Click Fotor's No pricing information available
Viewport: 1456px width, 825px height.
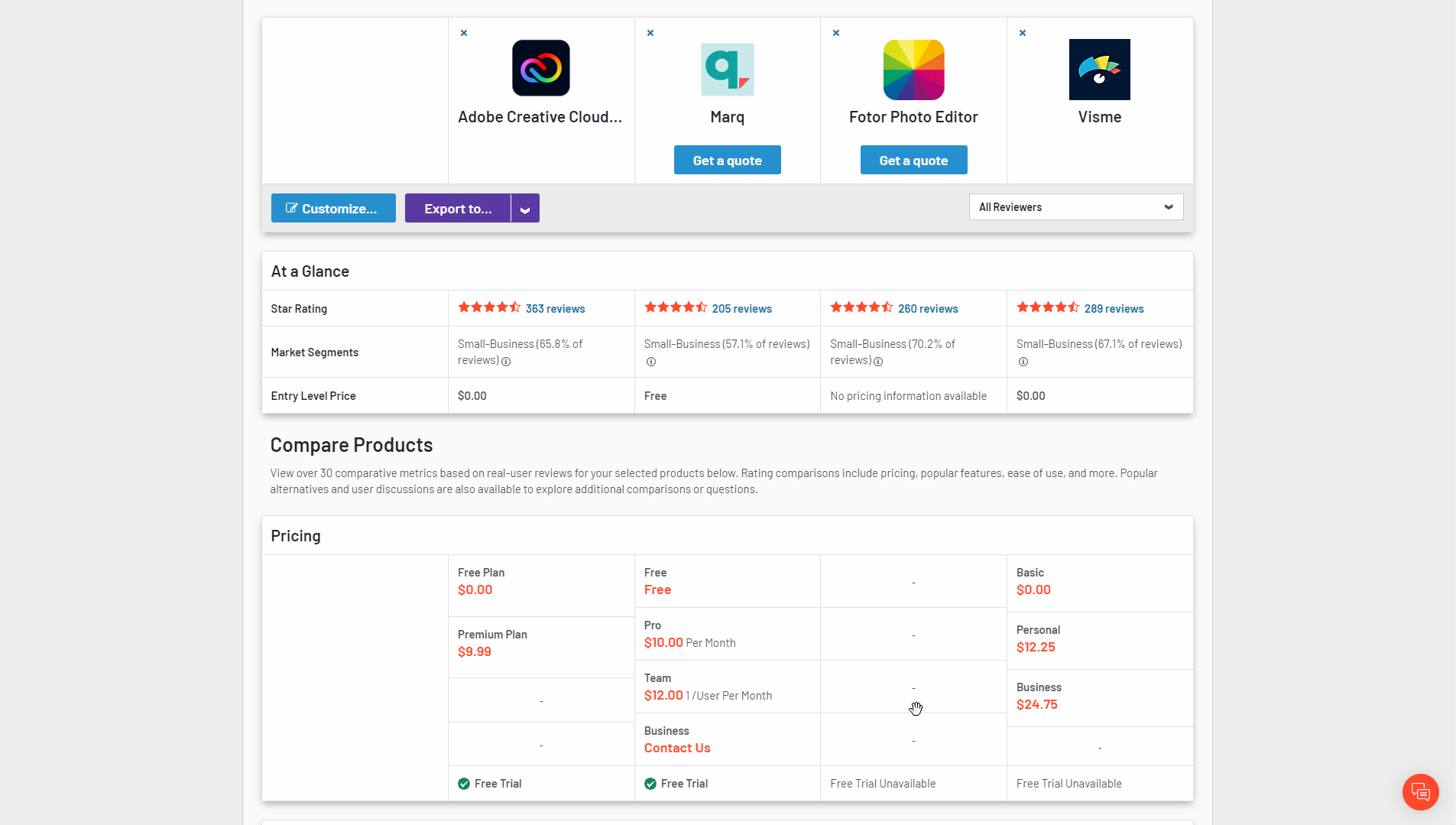908,396
